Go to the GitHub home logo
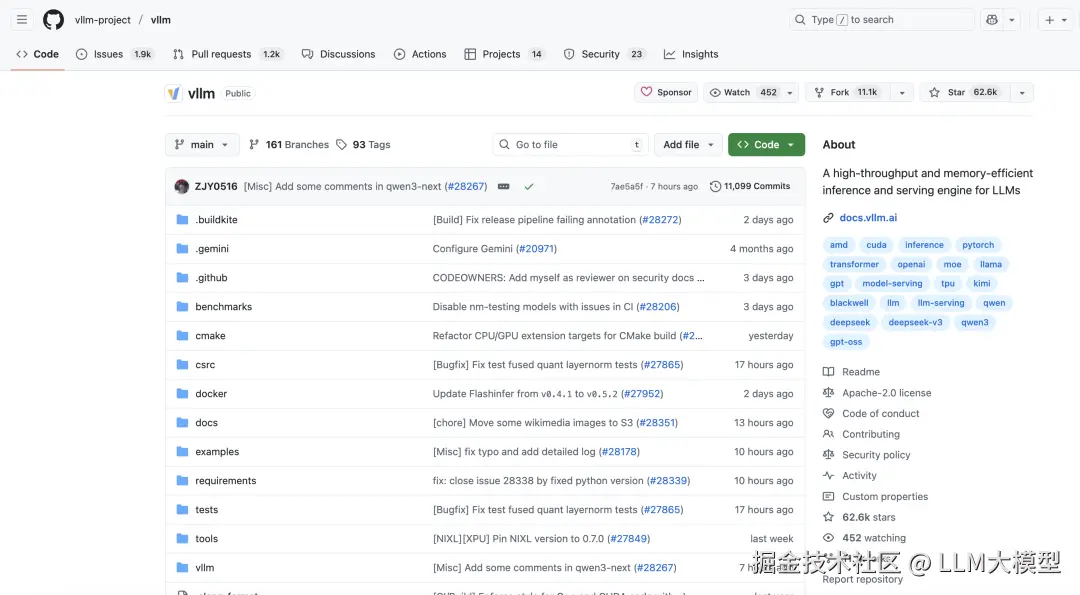This screenshot has height=595, width=1080. (53, 20)
